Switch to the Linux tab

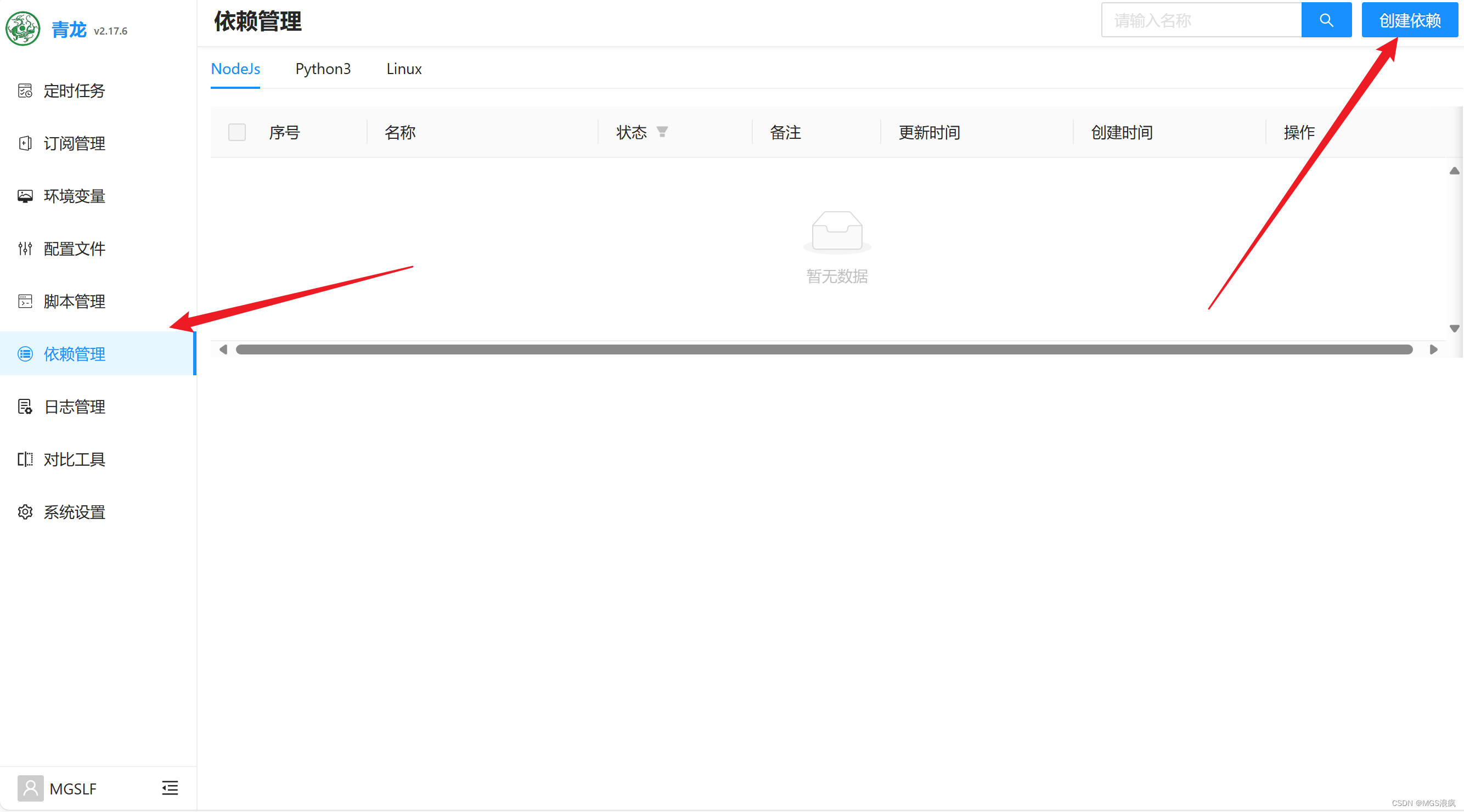403,69
